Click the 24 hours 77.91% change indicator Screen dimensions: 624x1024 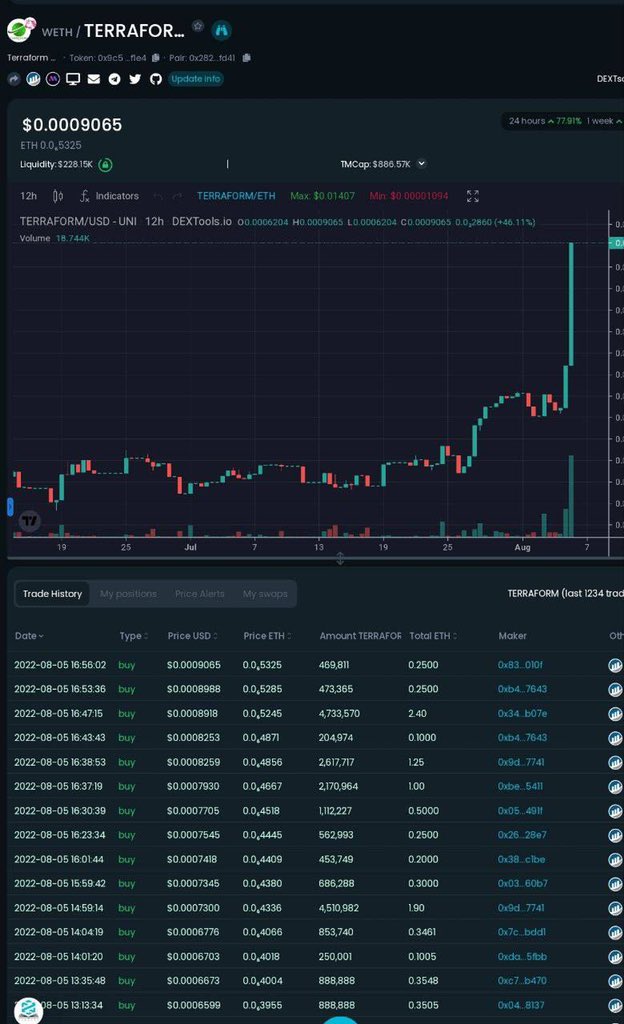(545, 121)
